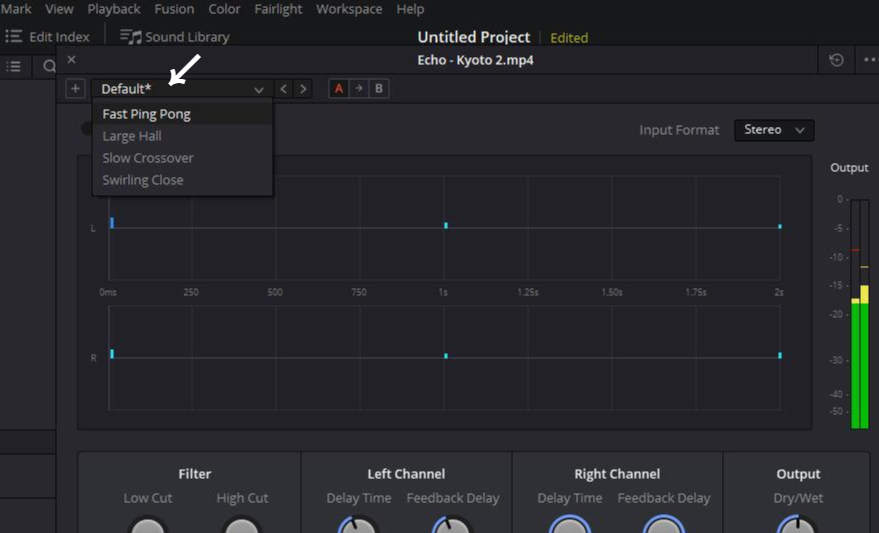Click the left channel first echo marker
Viewport: 879px width, 533px height.
coord(112,223)
